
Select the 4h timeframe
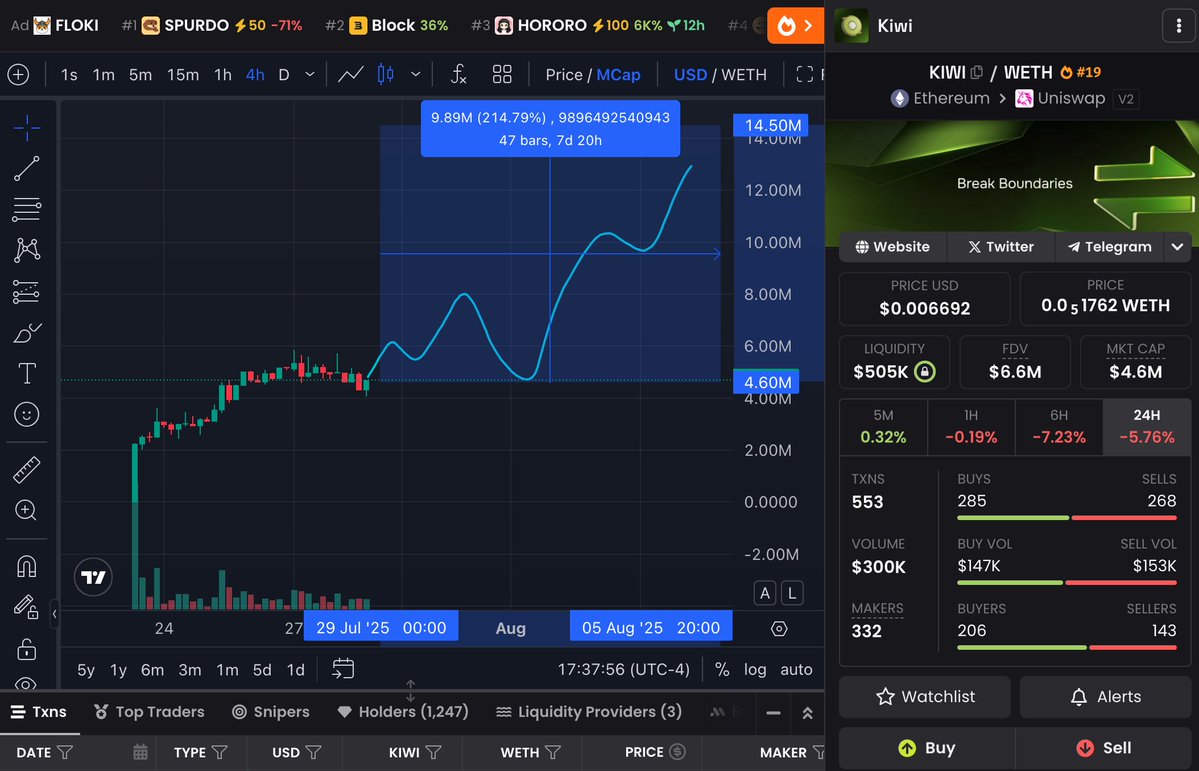(x=255, y=75)
